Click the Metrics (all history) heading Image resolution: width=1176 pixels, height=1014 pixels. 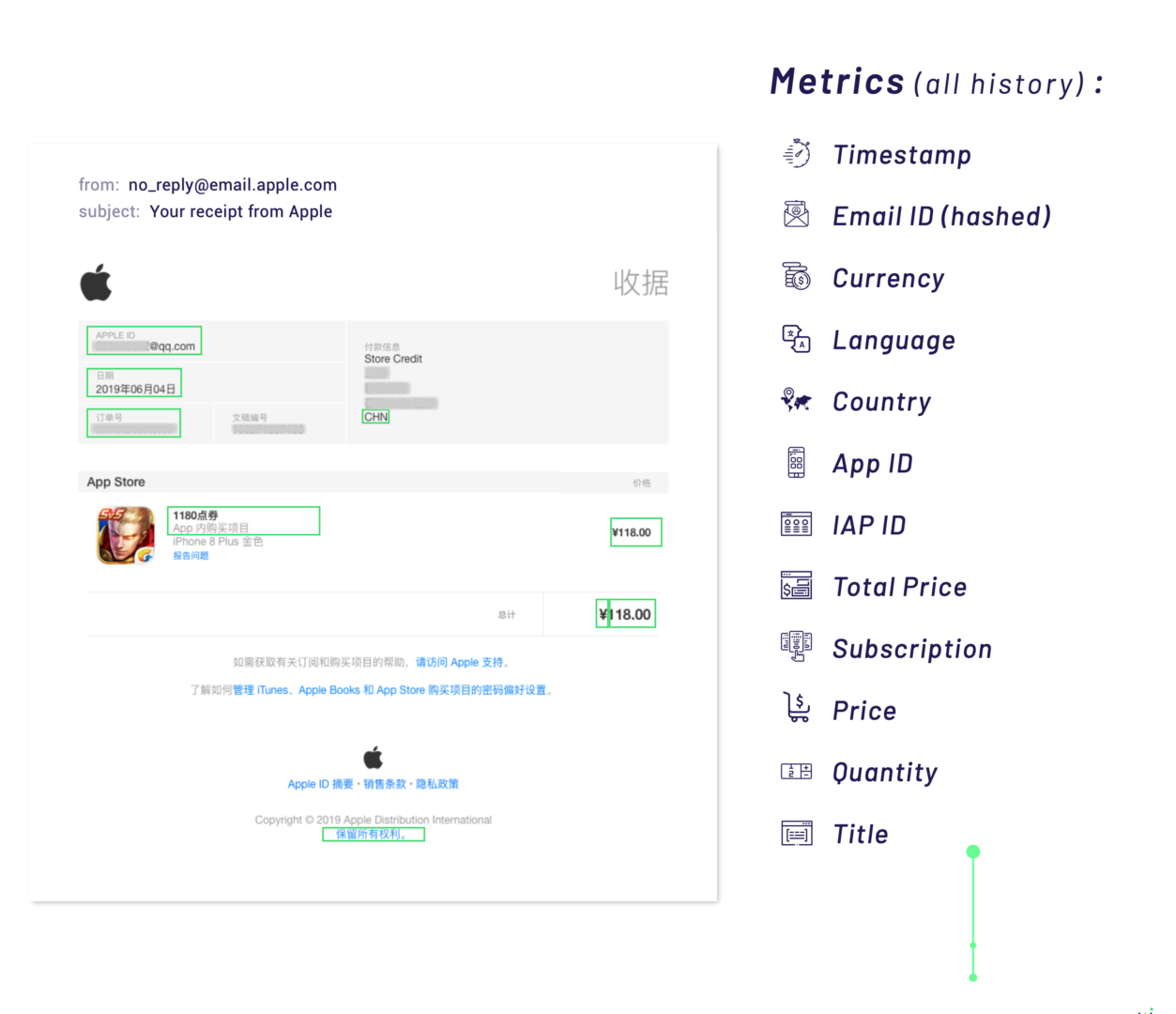937,83
